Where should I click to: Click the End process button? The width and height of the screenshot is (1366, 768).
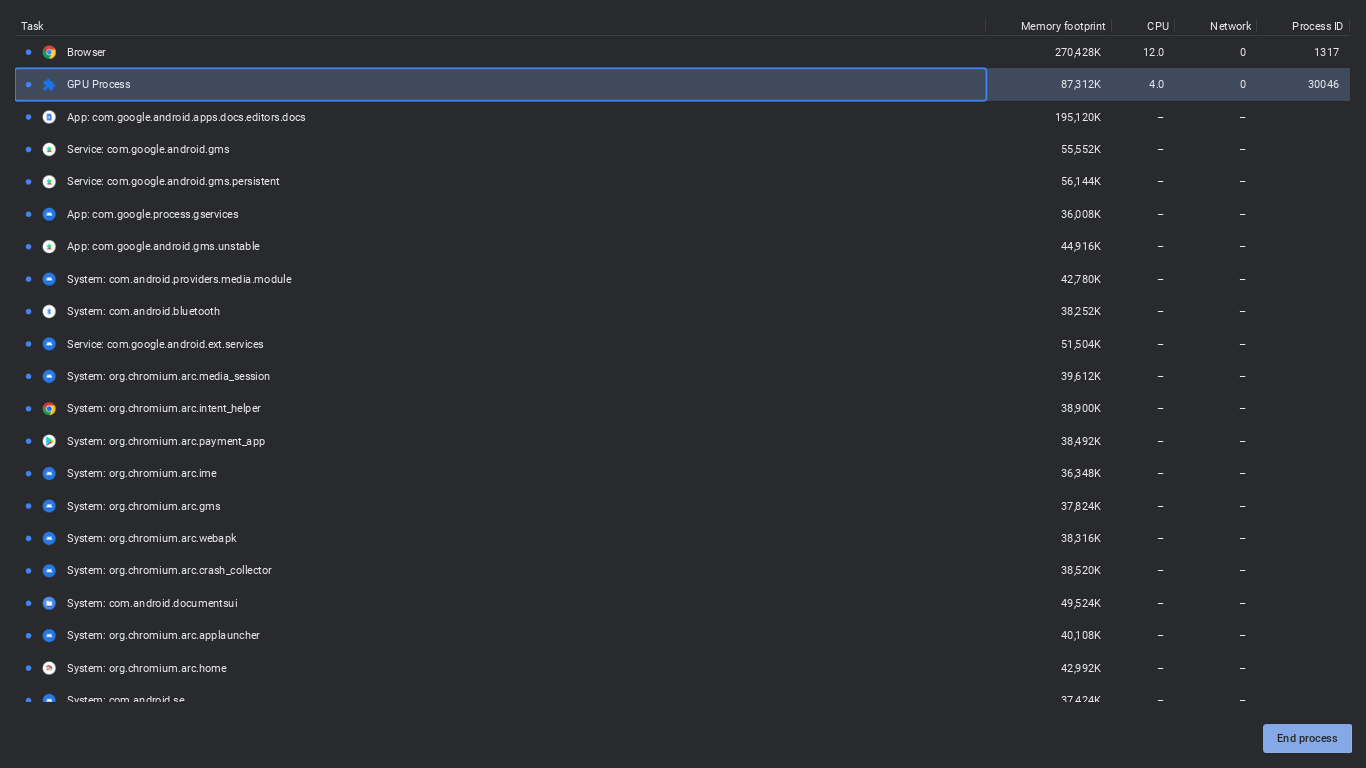1307,738
